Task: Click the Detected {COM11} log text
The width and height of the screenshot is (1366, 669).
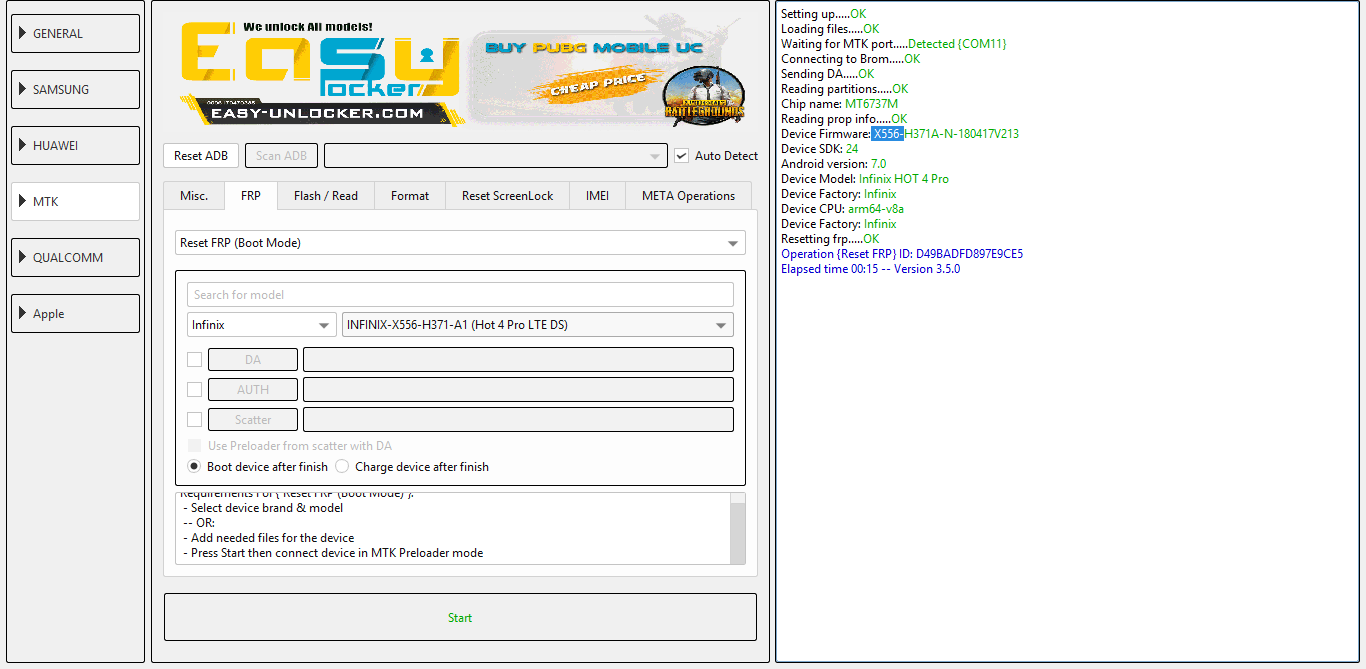Action: point(957,44)
